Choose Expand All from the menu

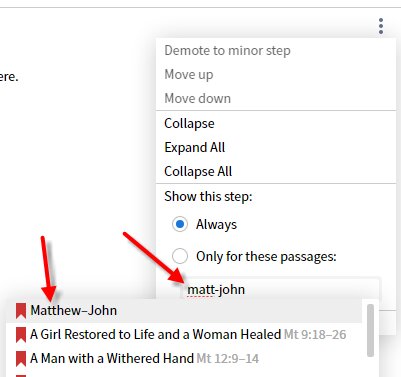pyautogui.click(x=276, y=147)
